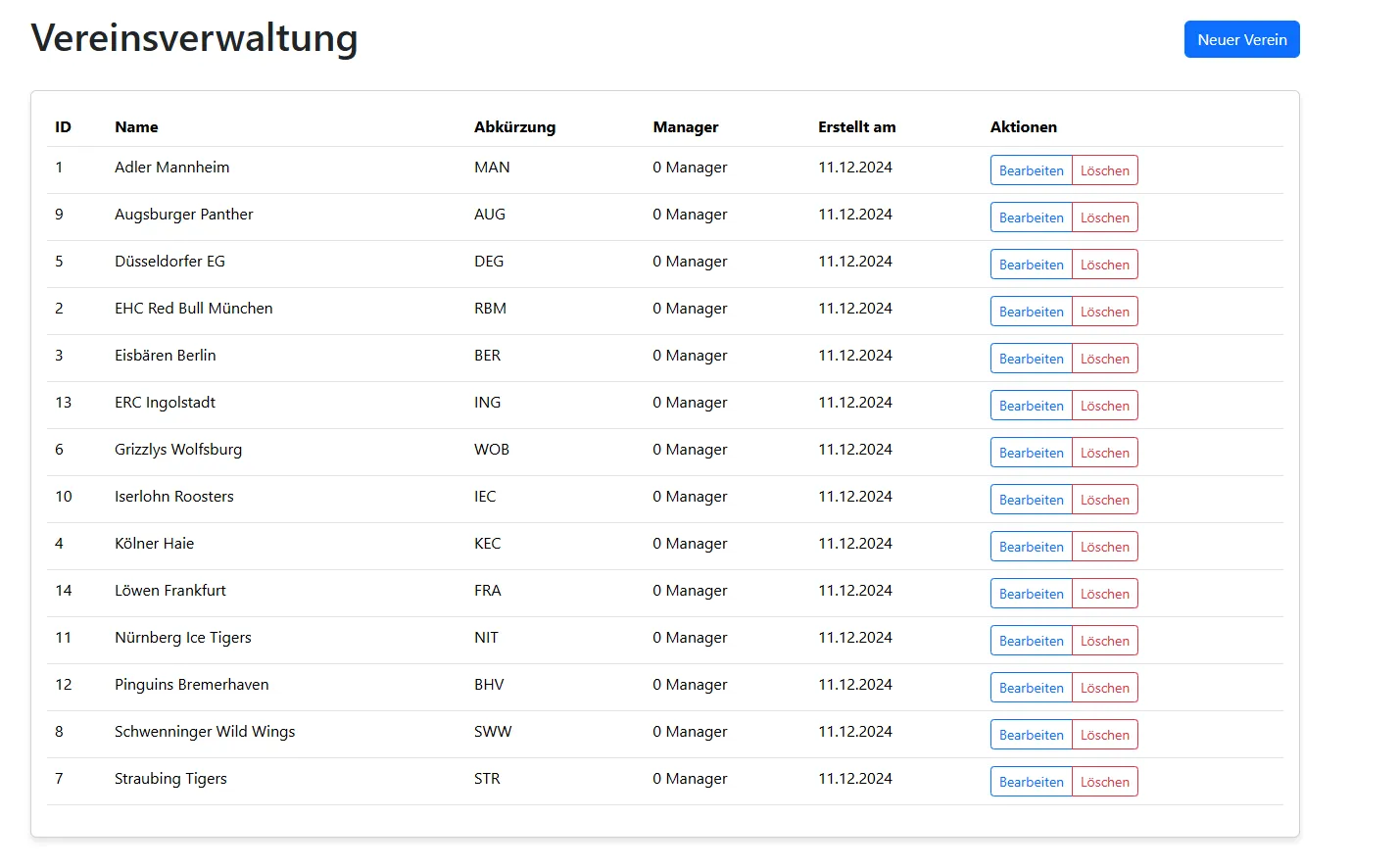Screen dimensions: 1399x868
Task: Bearbeiten Iserlohn Roosters
Action: point(1031,500)
